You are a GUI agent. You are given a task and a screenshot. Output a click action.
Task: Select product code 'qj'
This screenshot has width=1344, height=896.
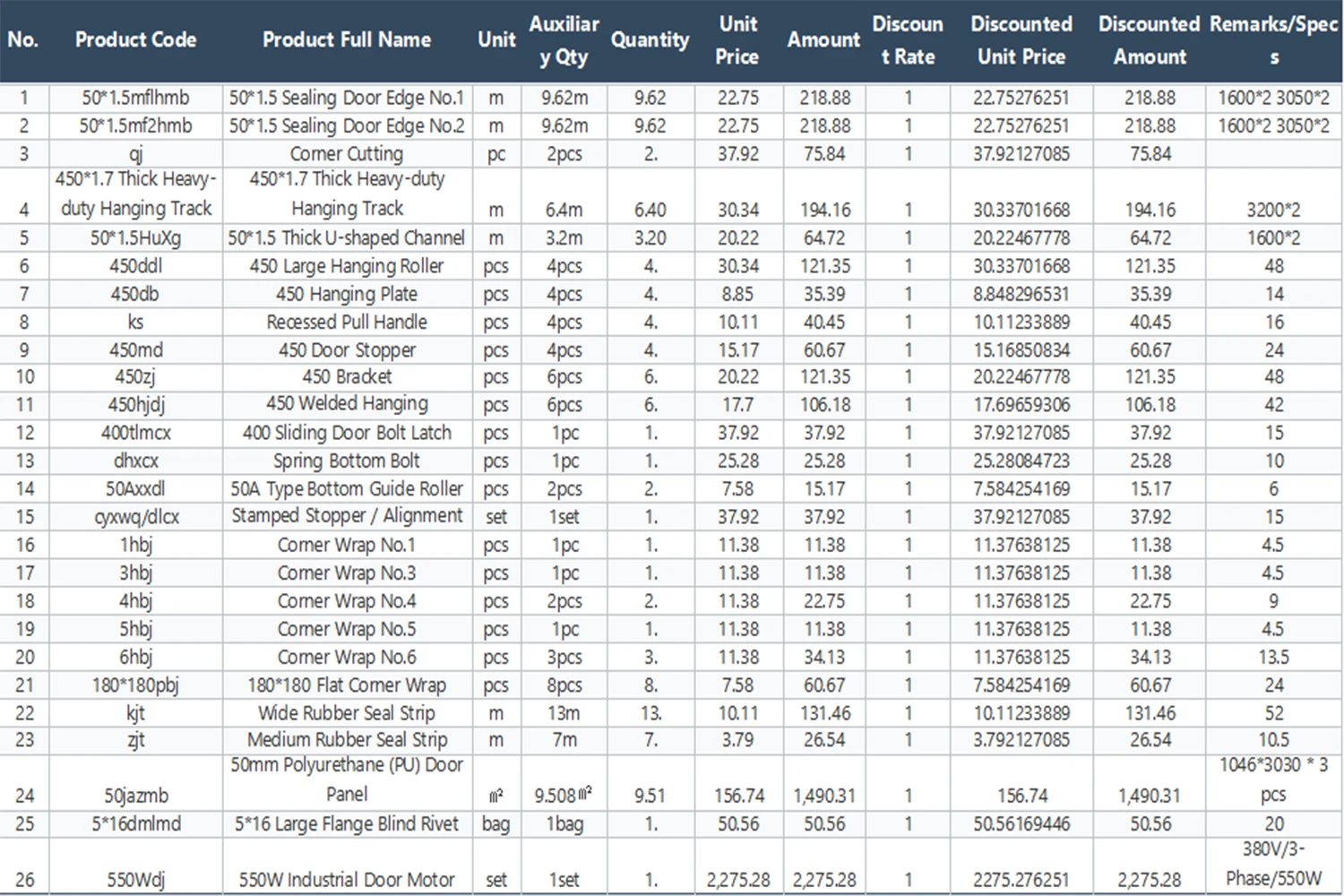tap(135, 154)
